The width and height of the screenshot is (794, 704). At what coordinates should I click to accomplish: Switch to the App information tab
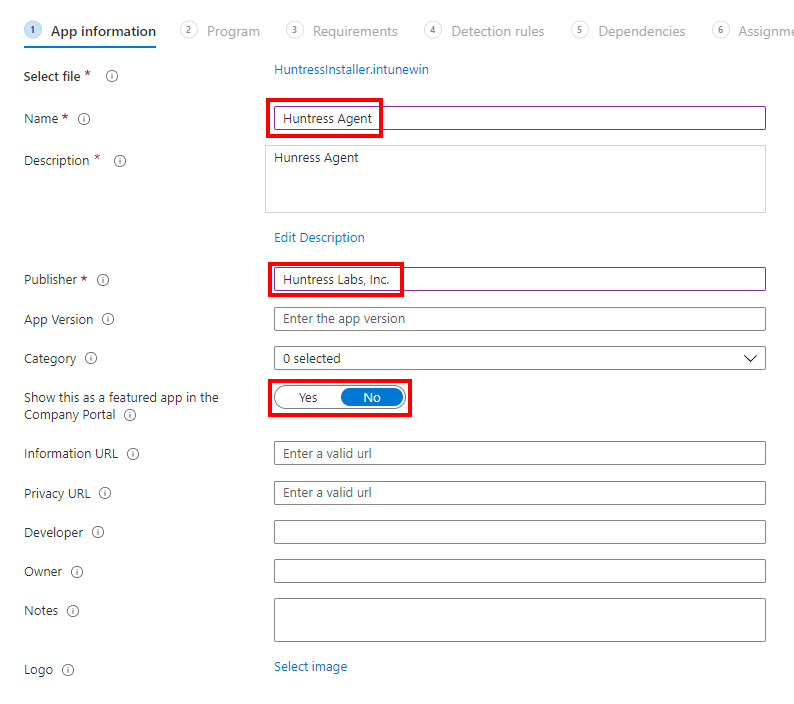[90, 31]
